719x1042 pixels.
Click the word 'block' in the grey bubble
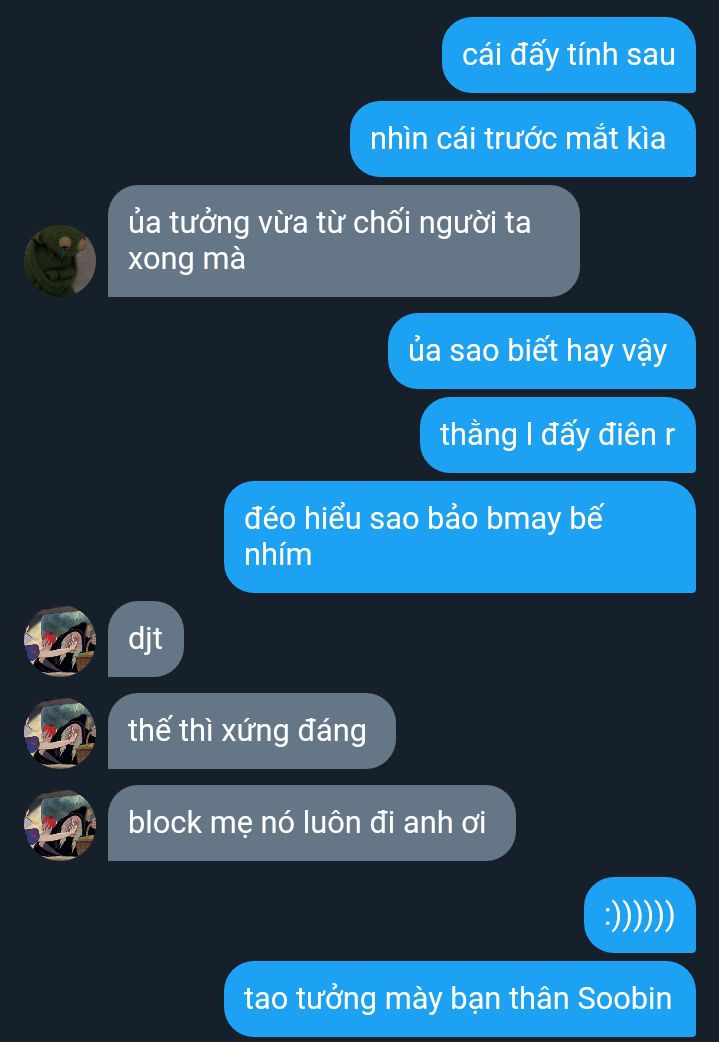point(165,823)
